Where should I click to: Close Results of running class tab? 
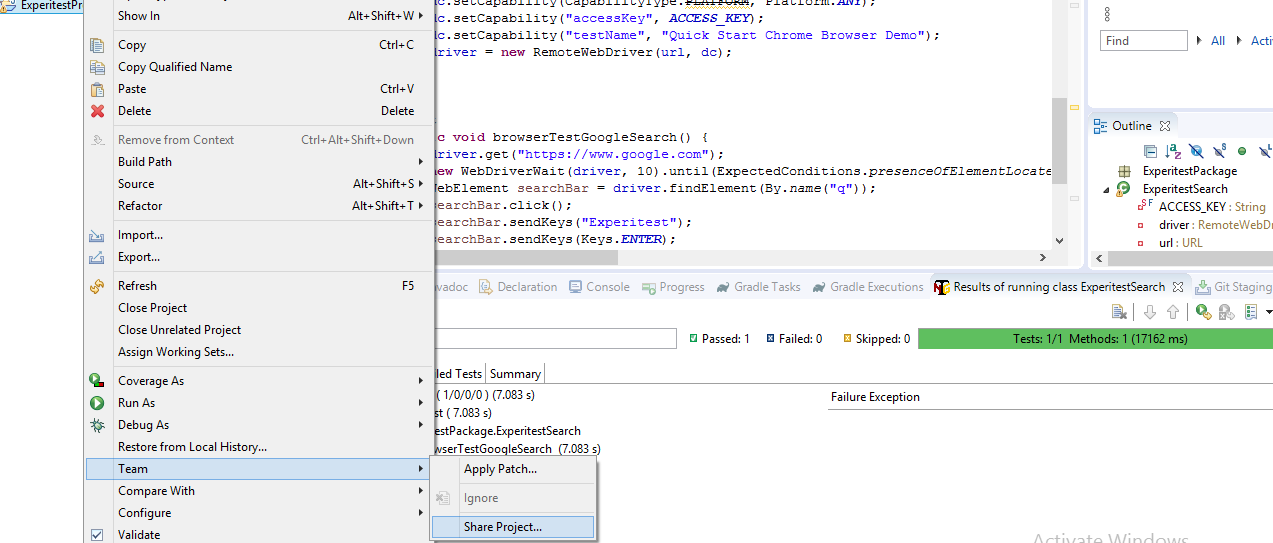pos(1177,287)
